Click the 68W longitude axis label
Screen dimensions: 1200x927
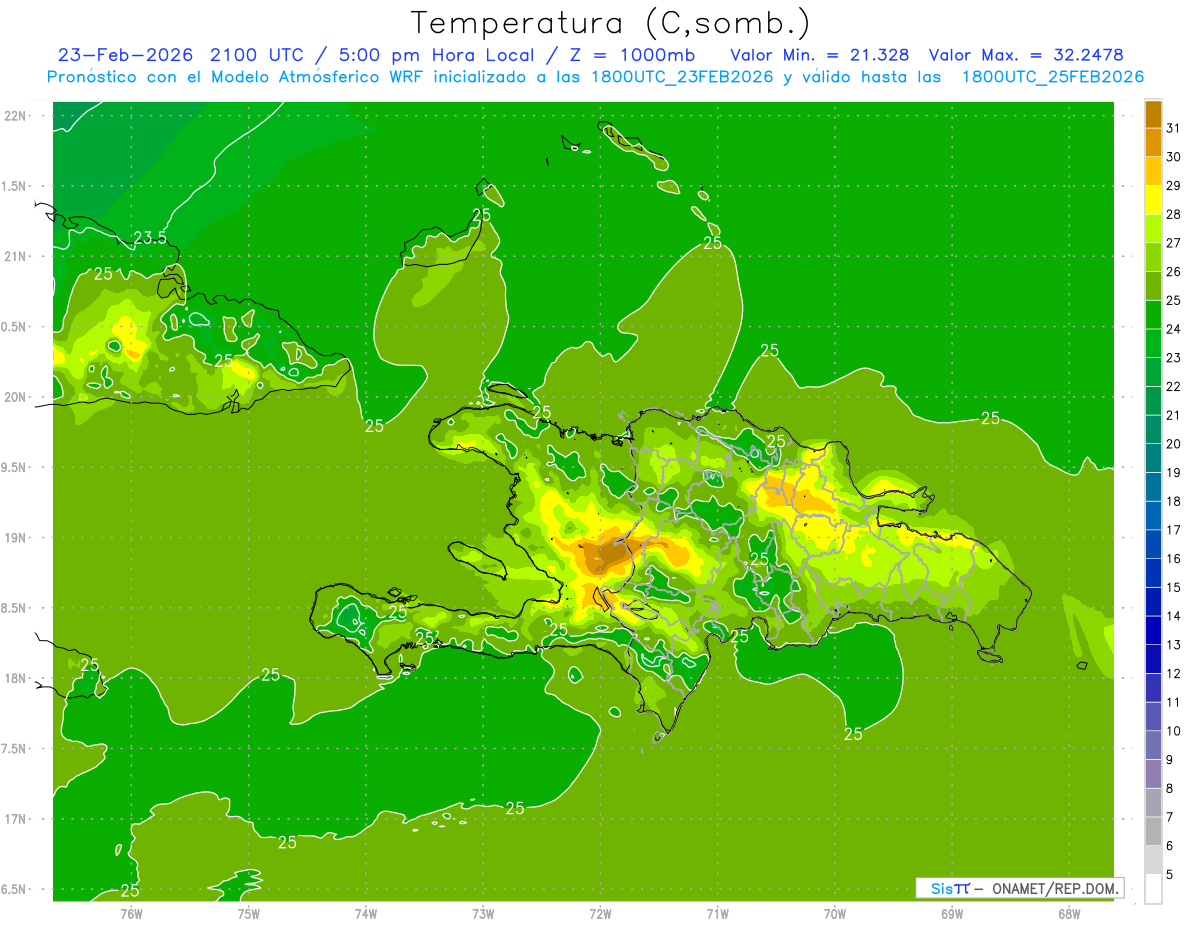1069,913
